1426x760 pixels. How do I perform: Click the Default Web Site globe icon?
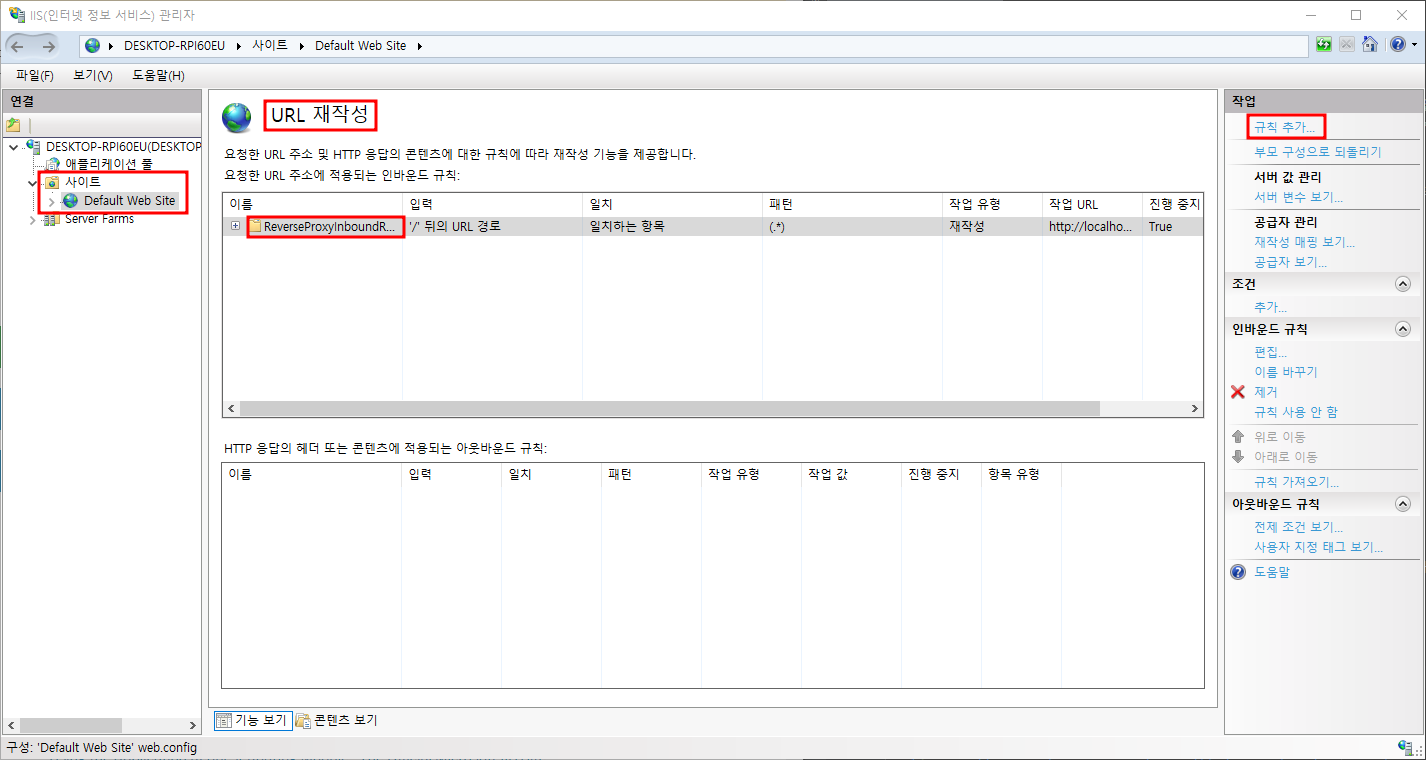click(71, 201)
